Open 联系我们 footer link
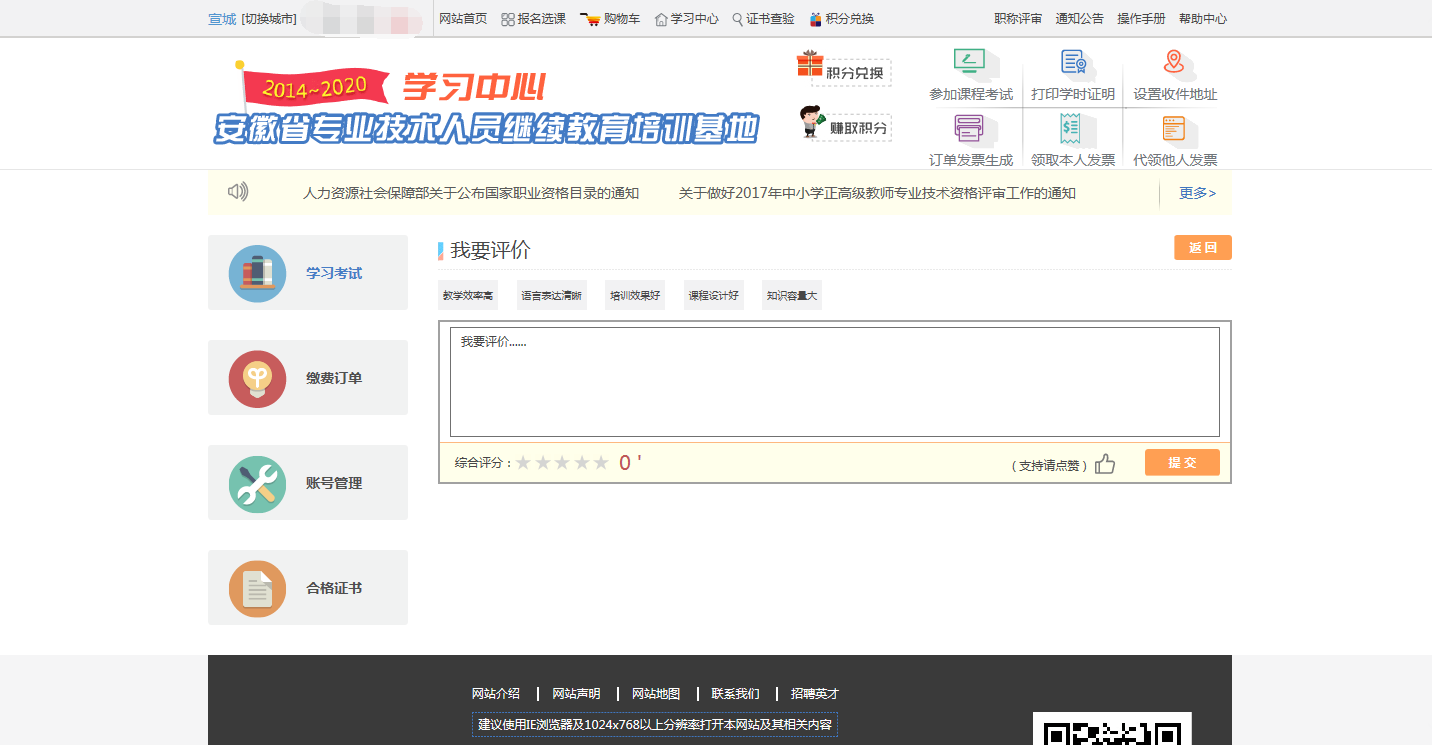The image size is (1432, 745). click(736, 693)
